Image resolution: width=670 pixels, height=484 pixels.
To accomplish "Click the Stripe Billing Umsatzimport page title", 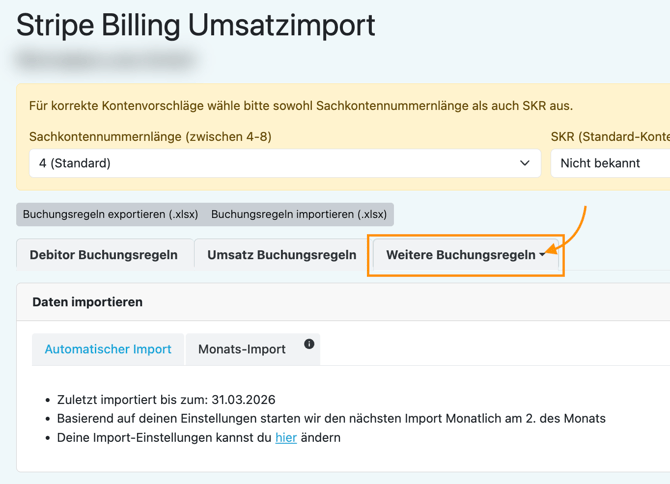I will (196, 25).
